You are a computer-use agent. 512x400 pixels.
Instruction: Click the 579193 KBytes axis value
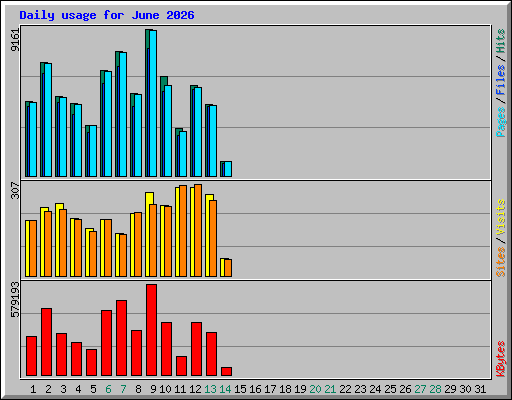pyautogui.click(x=15, y=300)
